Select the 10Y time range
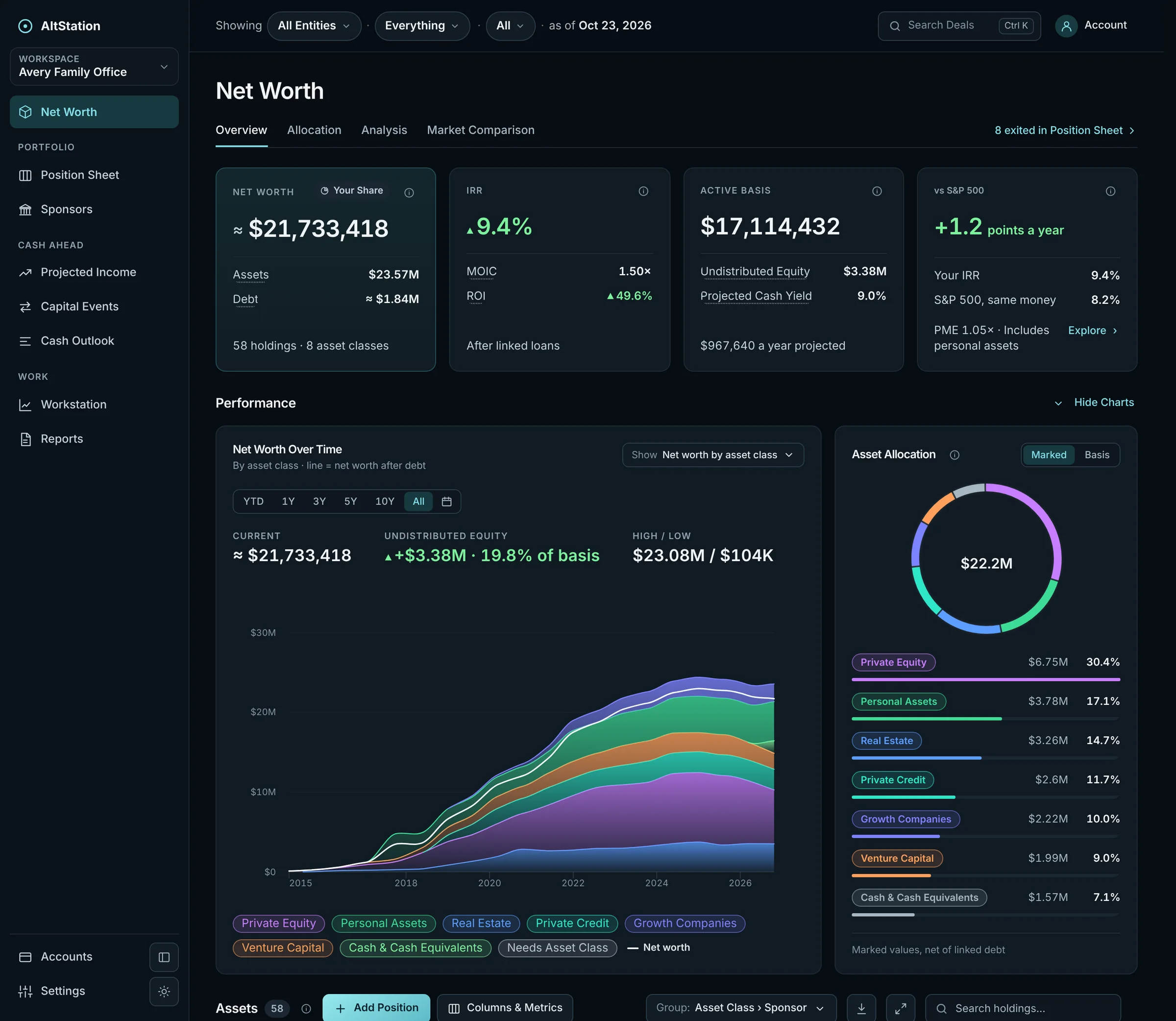The height and width of the screenshot is (1021, 1176). [385, 501]
